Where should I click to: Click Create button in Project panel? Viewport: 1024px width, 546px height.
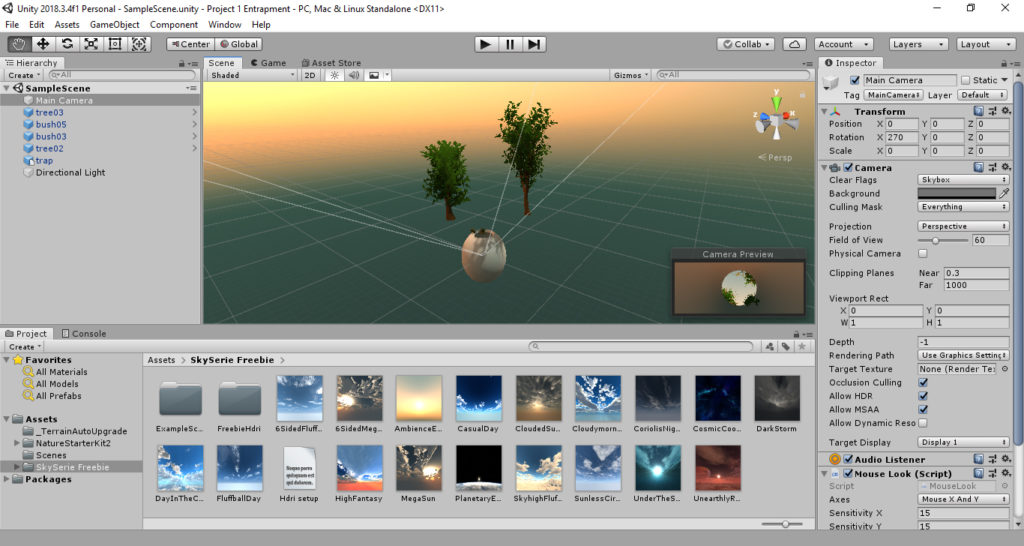(25, 347)
